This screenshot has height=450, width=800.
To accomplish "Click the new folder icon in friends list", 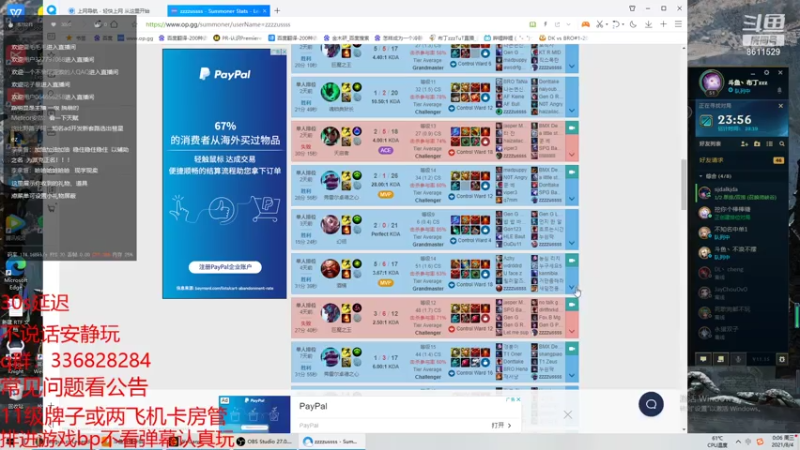I will click(757, 144).
